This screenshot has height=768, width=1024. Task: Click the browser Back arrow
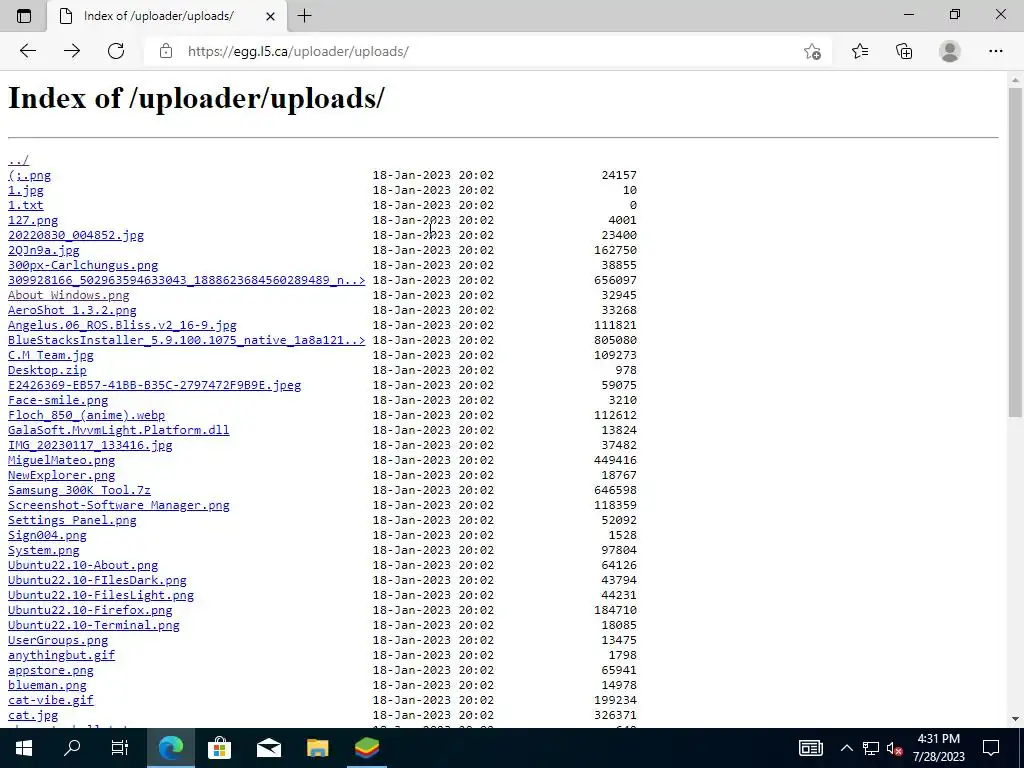click(x=27, y=51)
